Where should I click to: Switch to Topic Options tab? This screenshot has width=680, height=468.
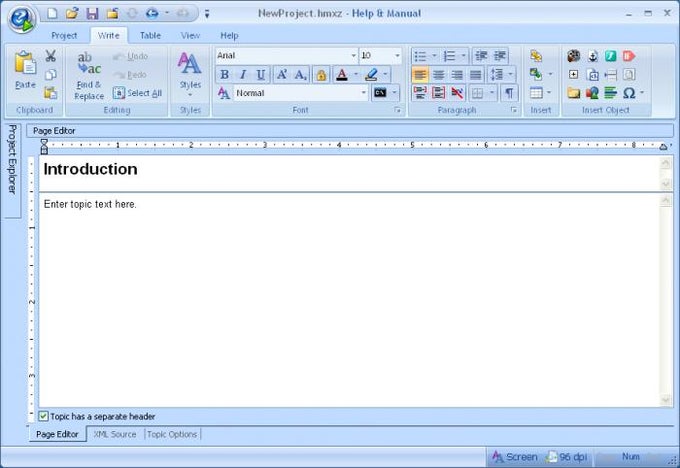tap(172, 434)
